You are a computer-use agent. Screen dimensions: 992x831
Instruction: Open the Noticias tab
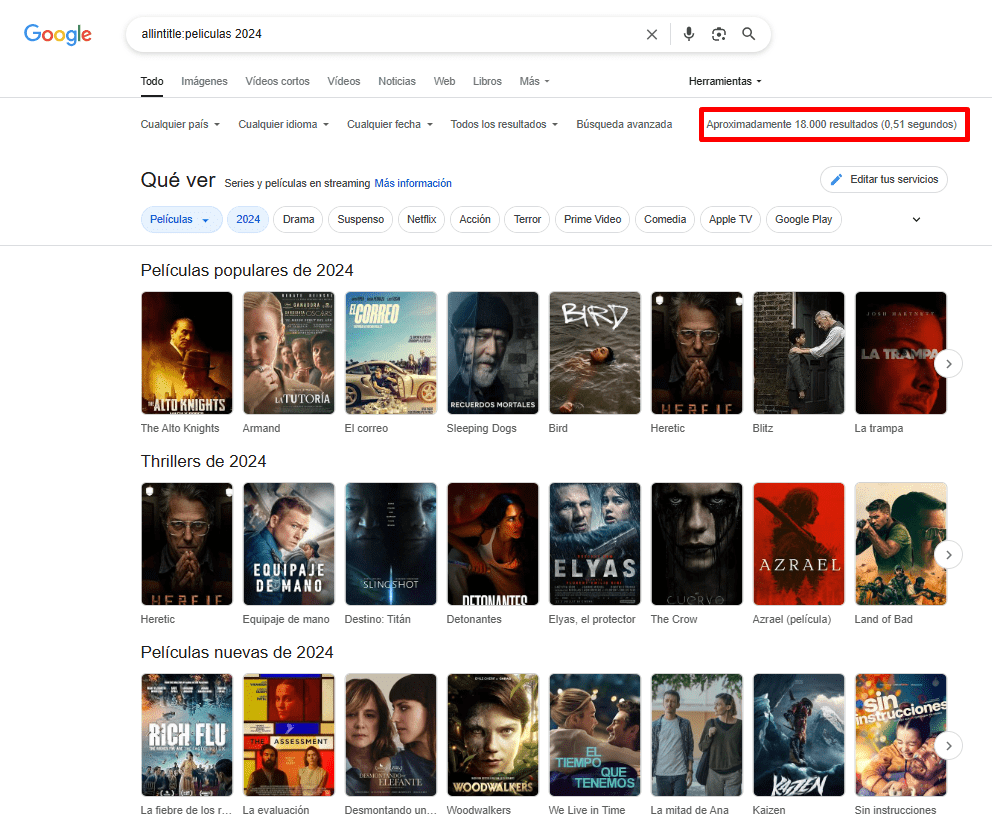(397, 82)
